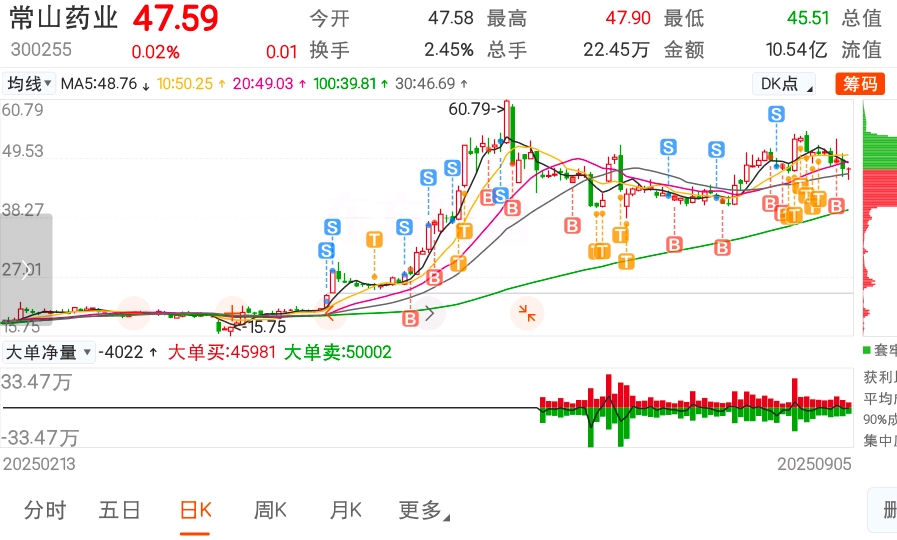Click the 换手 2.45% value
The image size is (897, 540).
point(448,50)
